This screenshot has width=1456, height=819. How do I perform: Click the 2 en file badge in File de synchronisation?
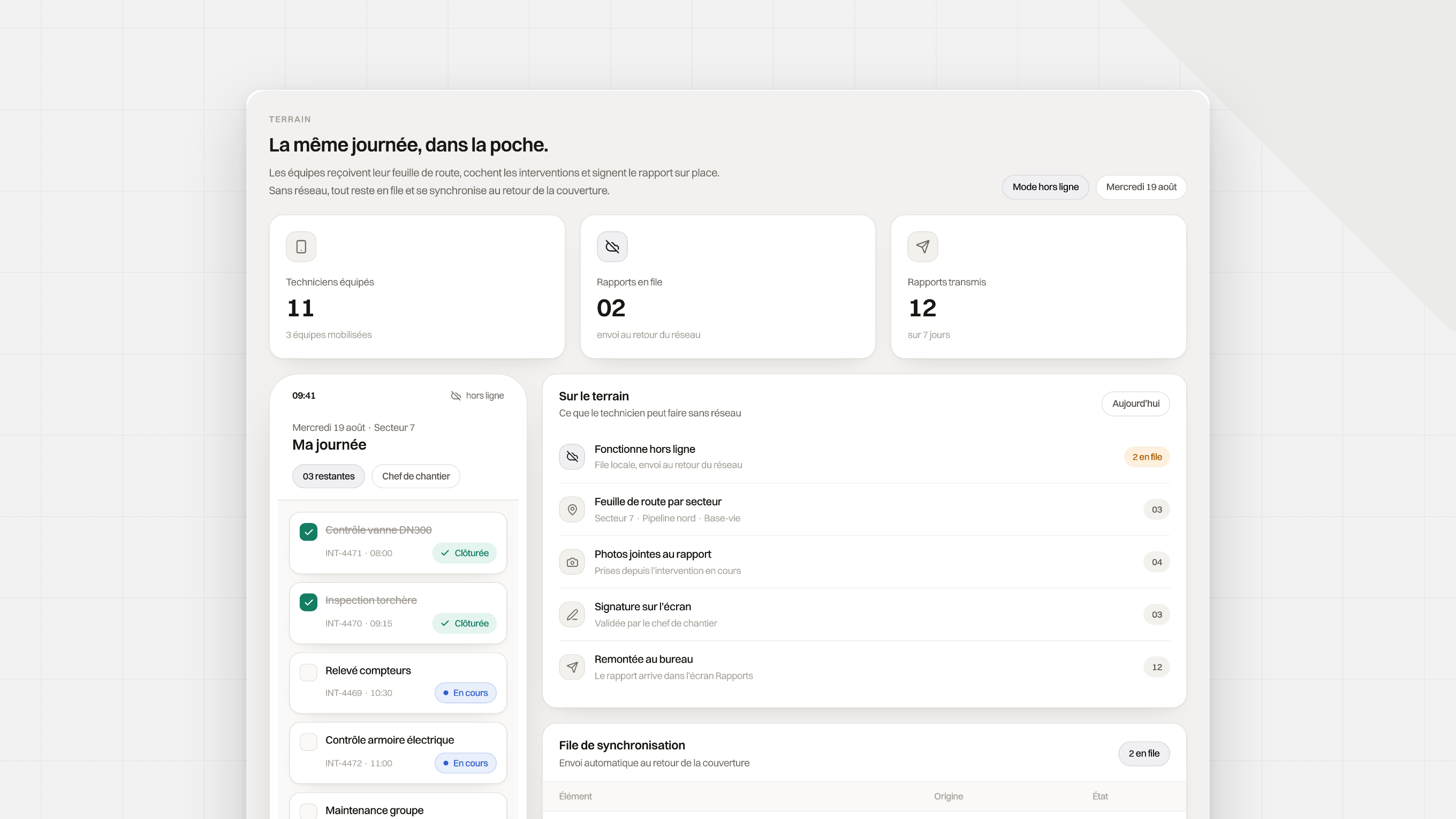click(x=1144, y=754)
